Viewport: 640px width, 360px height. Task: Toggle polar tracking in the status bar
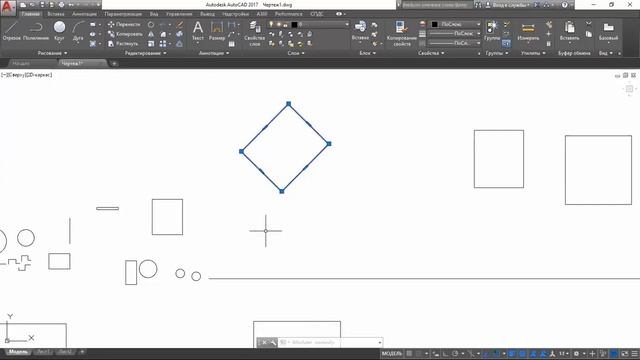pyautogui.click(x=455, y=353)
